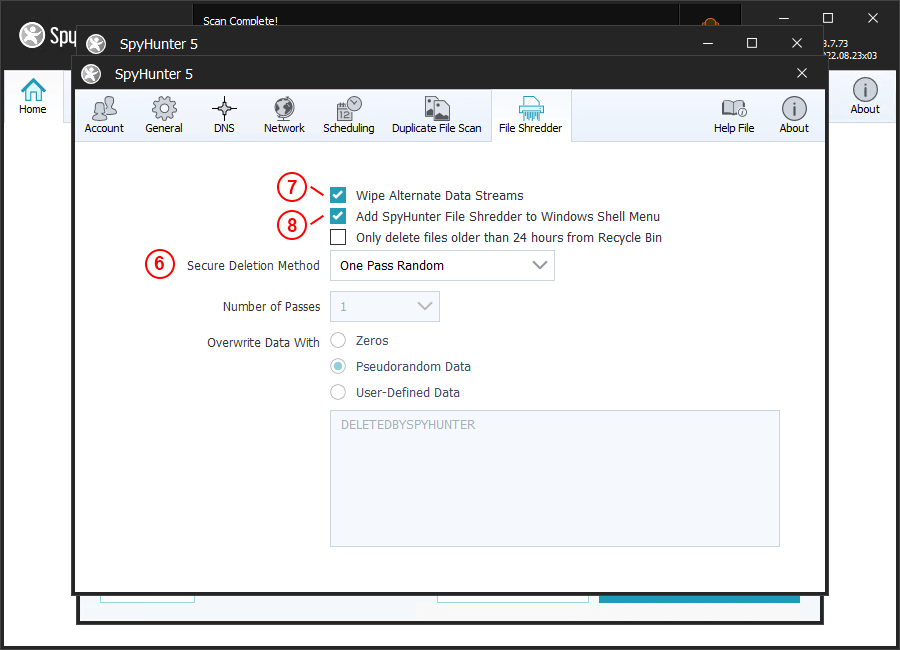Click the About info icon in settings
Viewport: 900px width, 650px height.
(794, 109)
